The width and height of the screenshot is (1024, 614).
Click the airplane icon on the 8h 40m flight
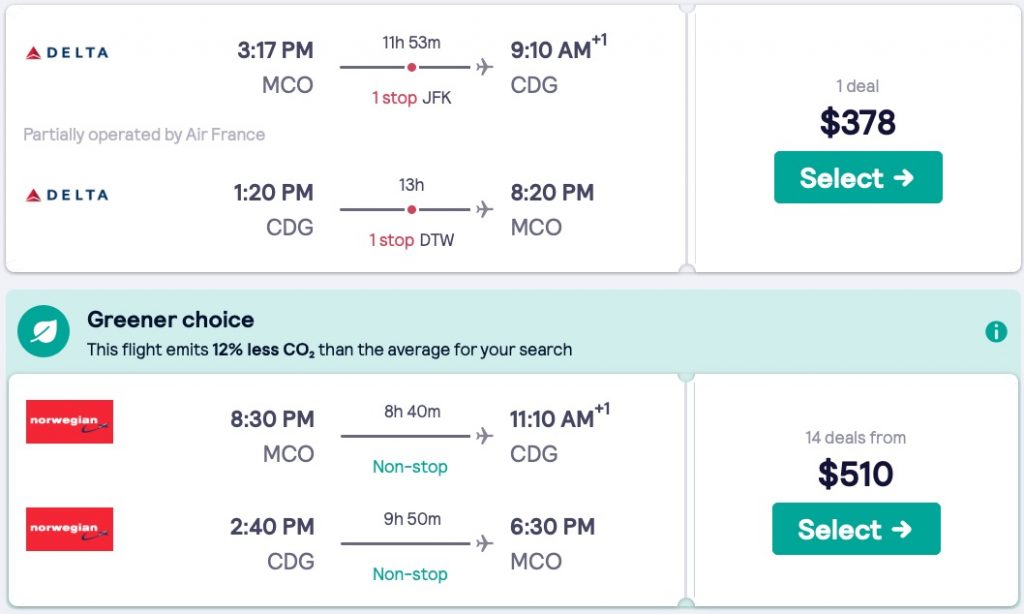(485, 436)
